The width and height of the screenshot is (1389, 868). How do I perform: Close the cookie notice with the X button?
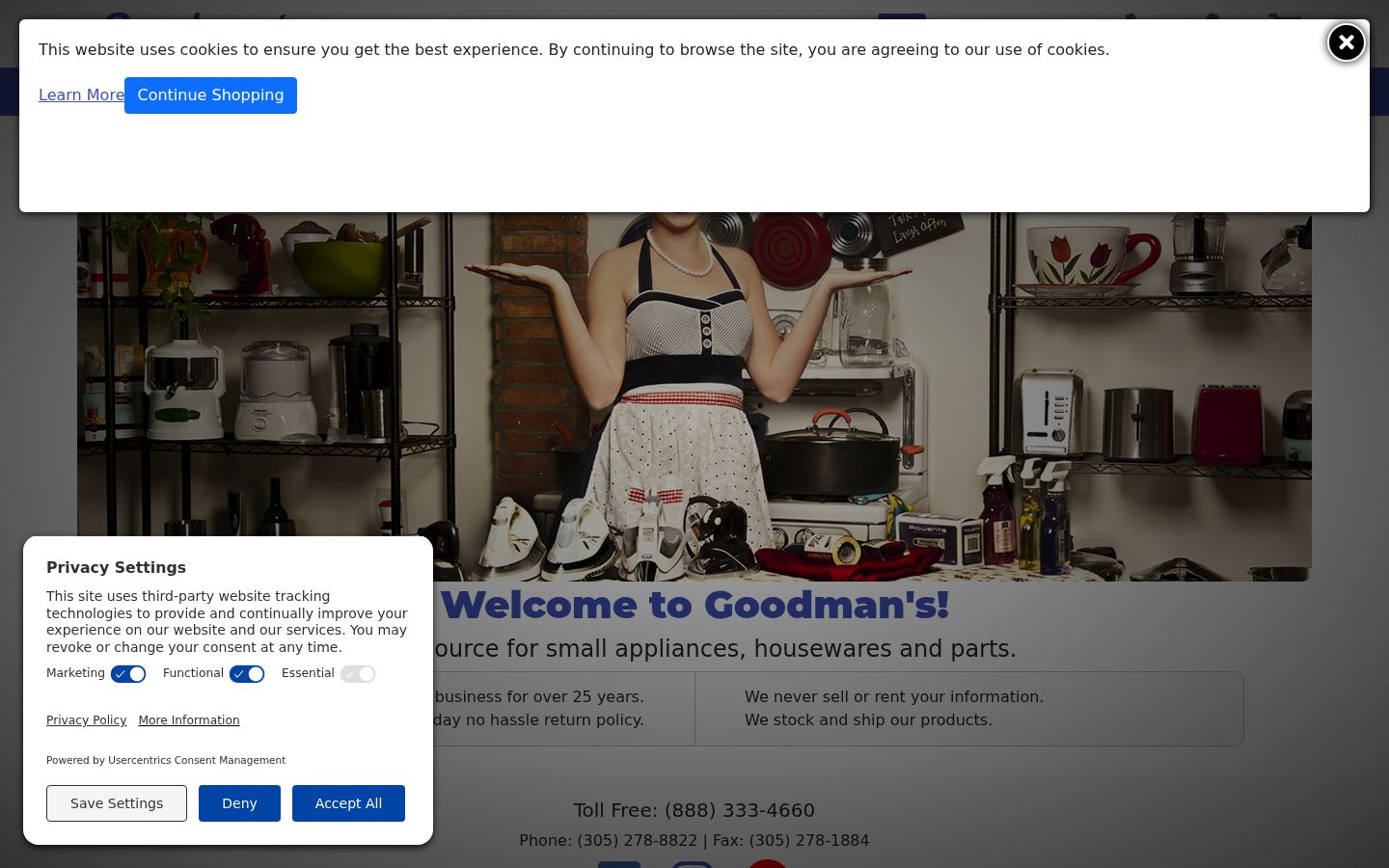[1346, 42]
